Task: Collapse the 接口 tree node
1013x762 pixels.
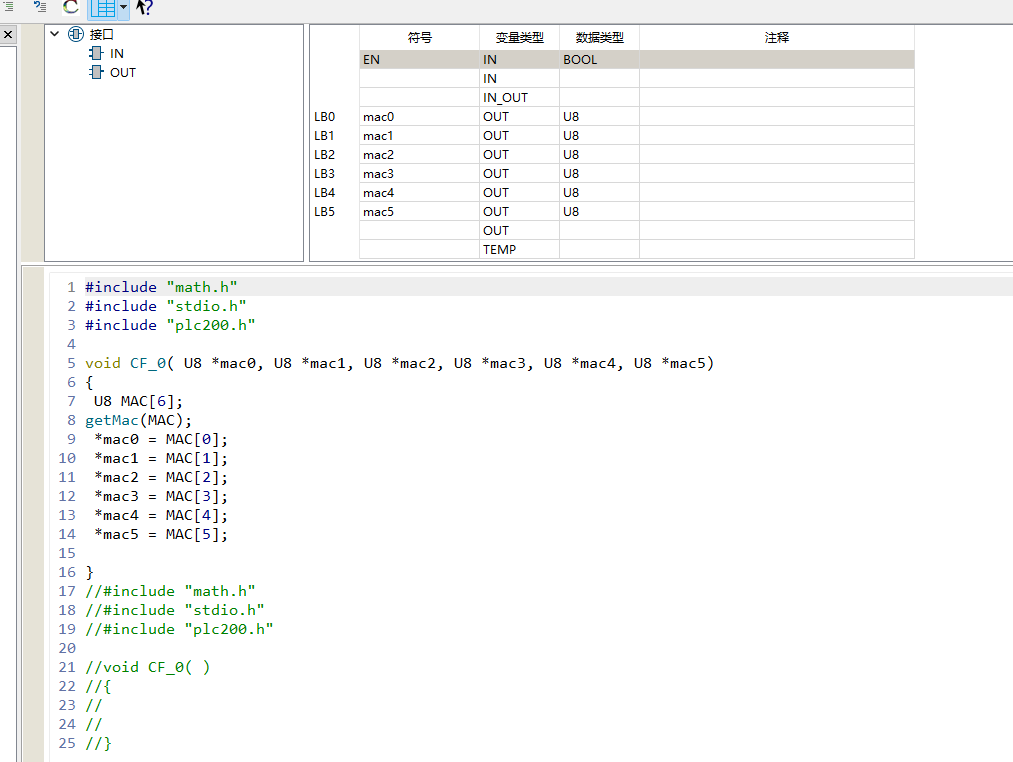Action: [x=55, y=34]
